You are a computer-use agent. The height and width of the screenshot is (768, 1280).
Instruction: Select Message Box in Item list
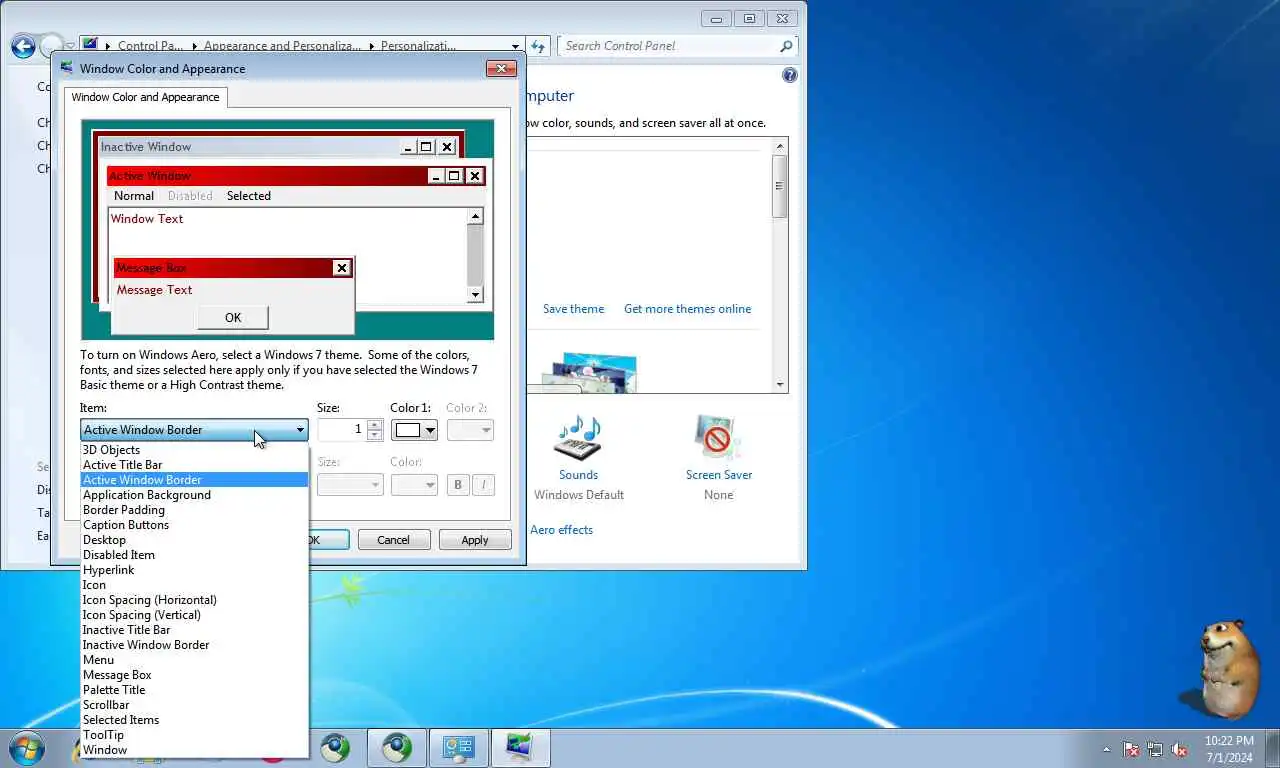click(194, 675)
